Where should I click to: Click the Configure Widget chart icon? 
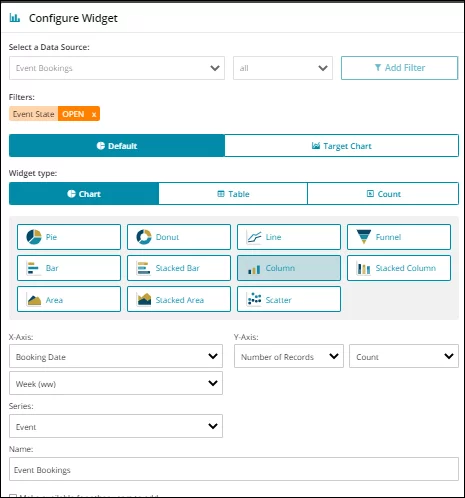click(15, 18)
